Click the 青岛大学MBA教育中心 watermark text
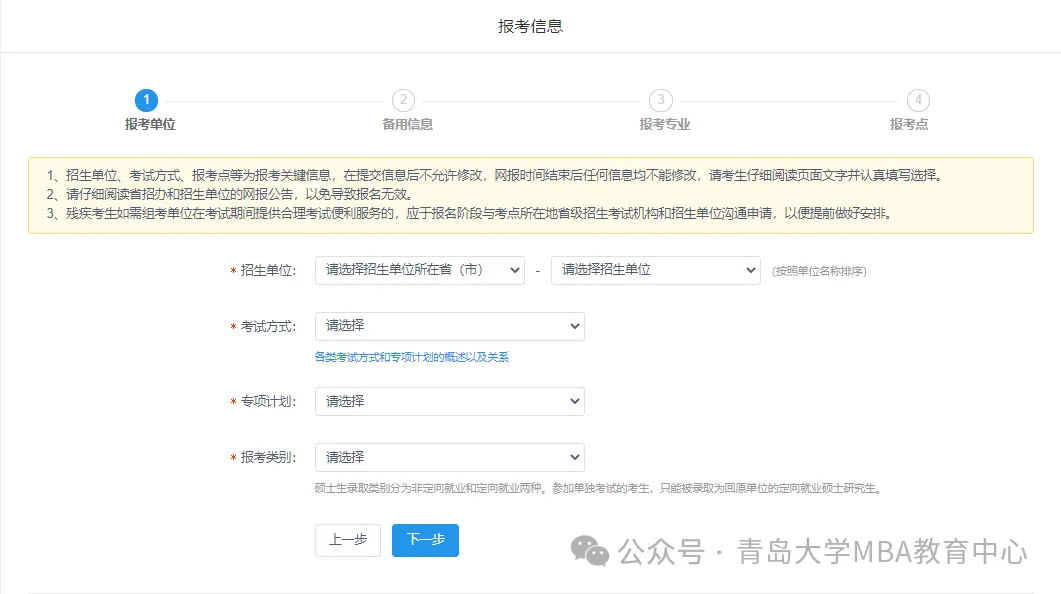Screen dimensions: 1061x594 pyautogui.click(x=882, y=551)
